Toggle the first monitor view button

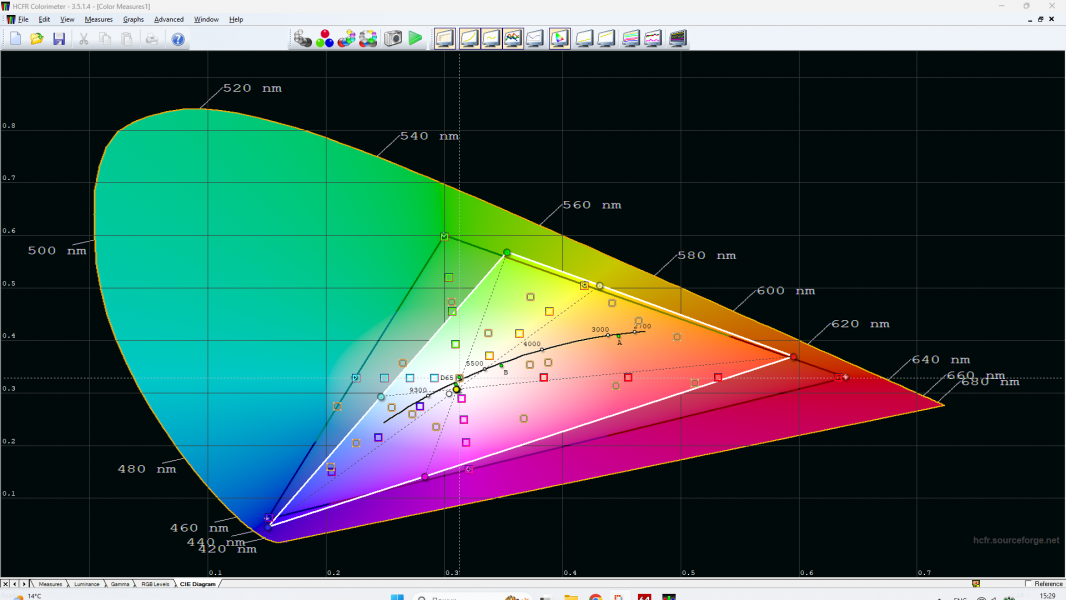tap(445, 39)
